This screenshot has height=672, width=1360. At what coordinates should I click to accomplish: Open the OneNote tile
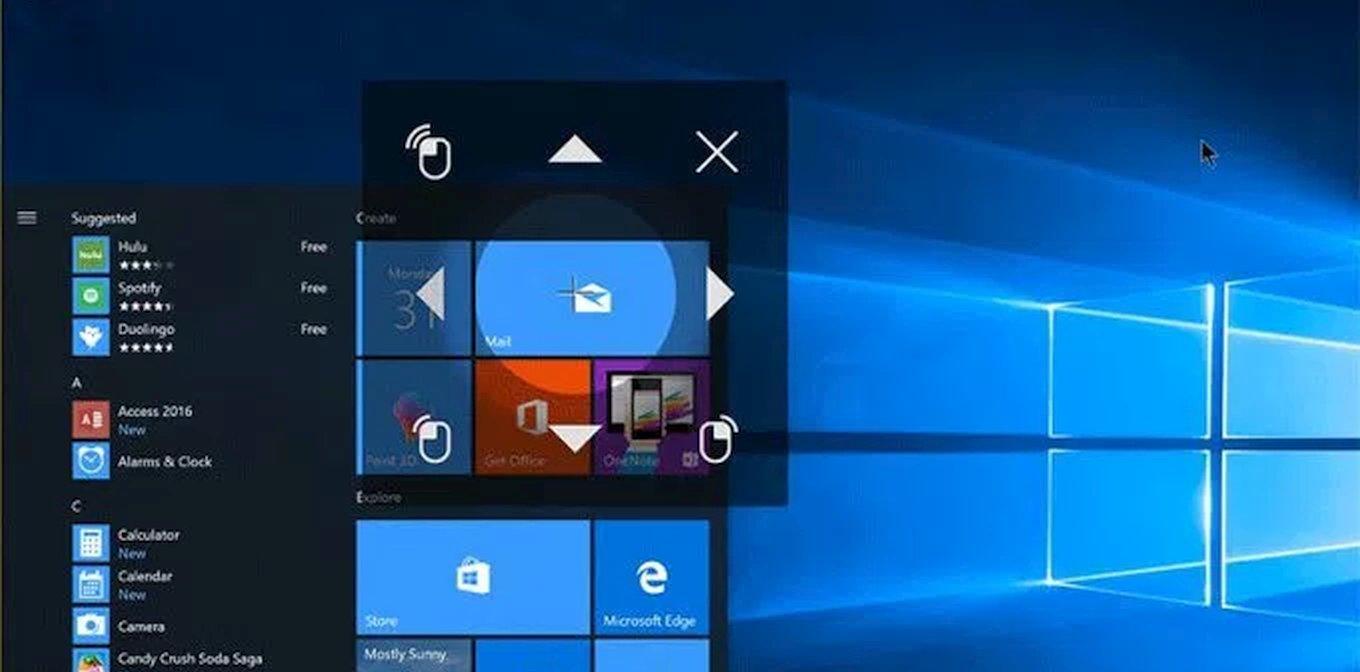click(x=652, y=417)
